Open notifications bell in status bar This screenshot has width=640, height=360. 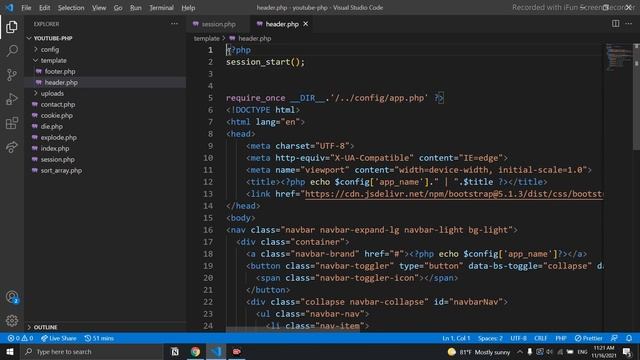tap(629, 338)
